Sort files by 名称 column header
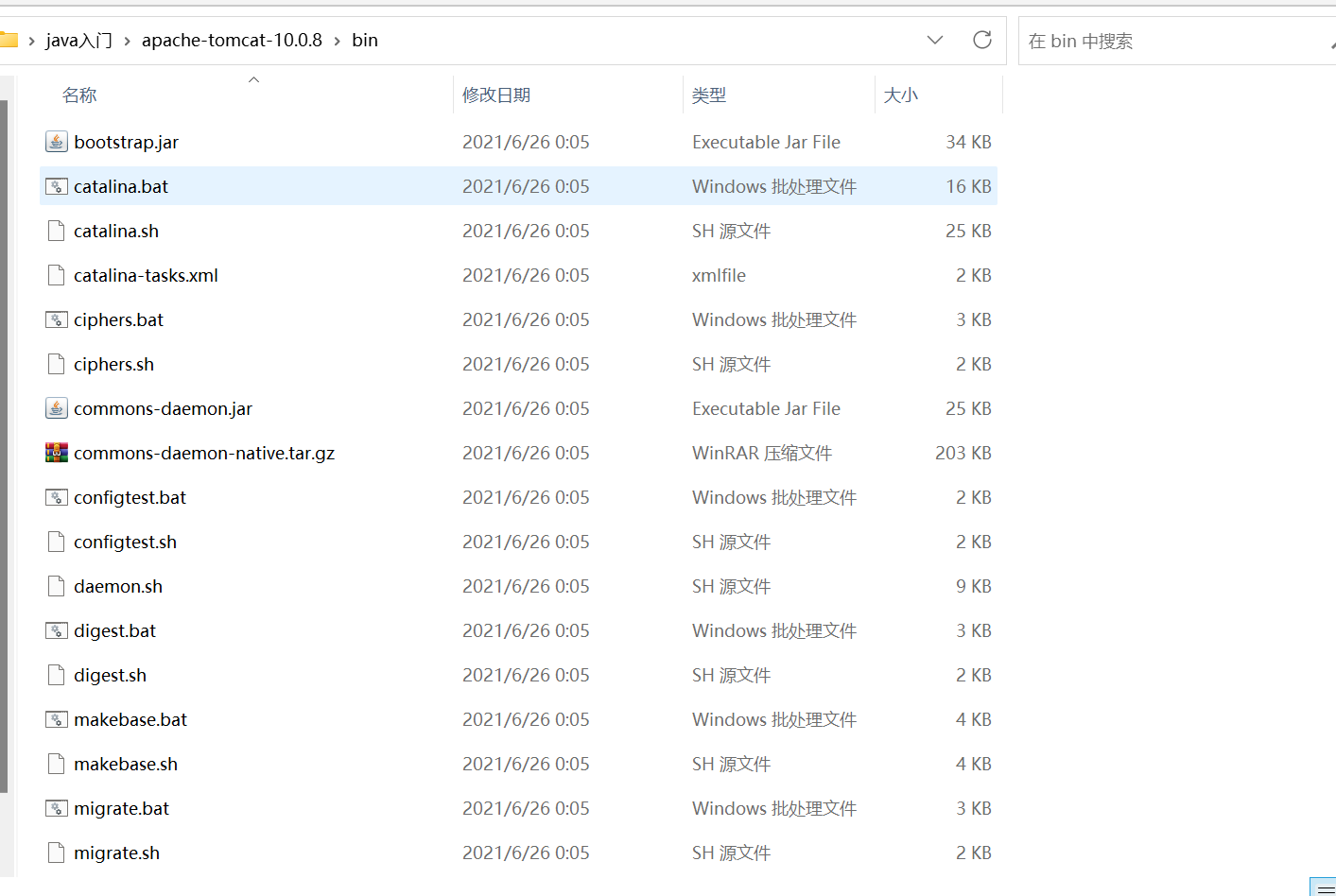Screen dimensions: 1336x896 (79, 95)
